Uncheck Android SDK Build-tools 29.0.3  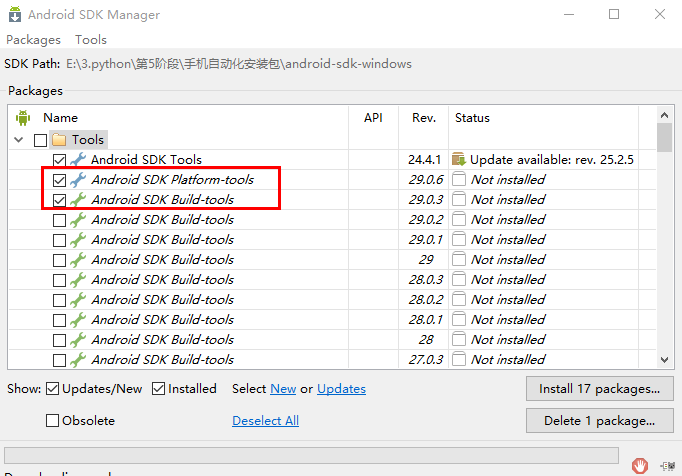click(x=60, y=200)
